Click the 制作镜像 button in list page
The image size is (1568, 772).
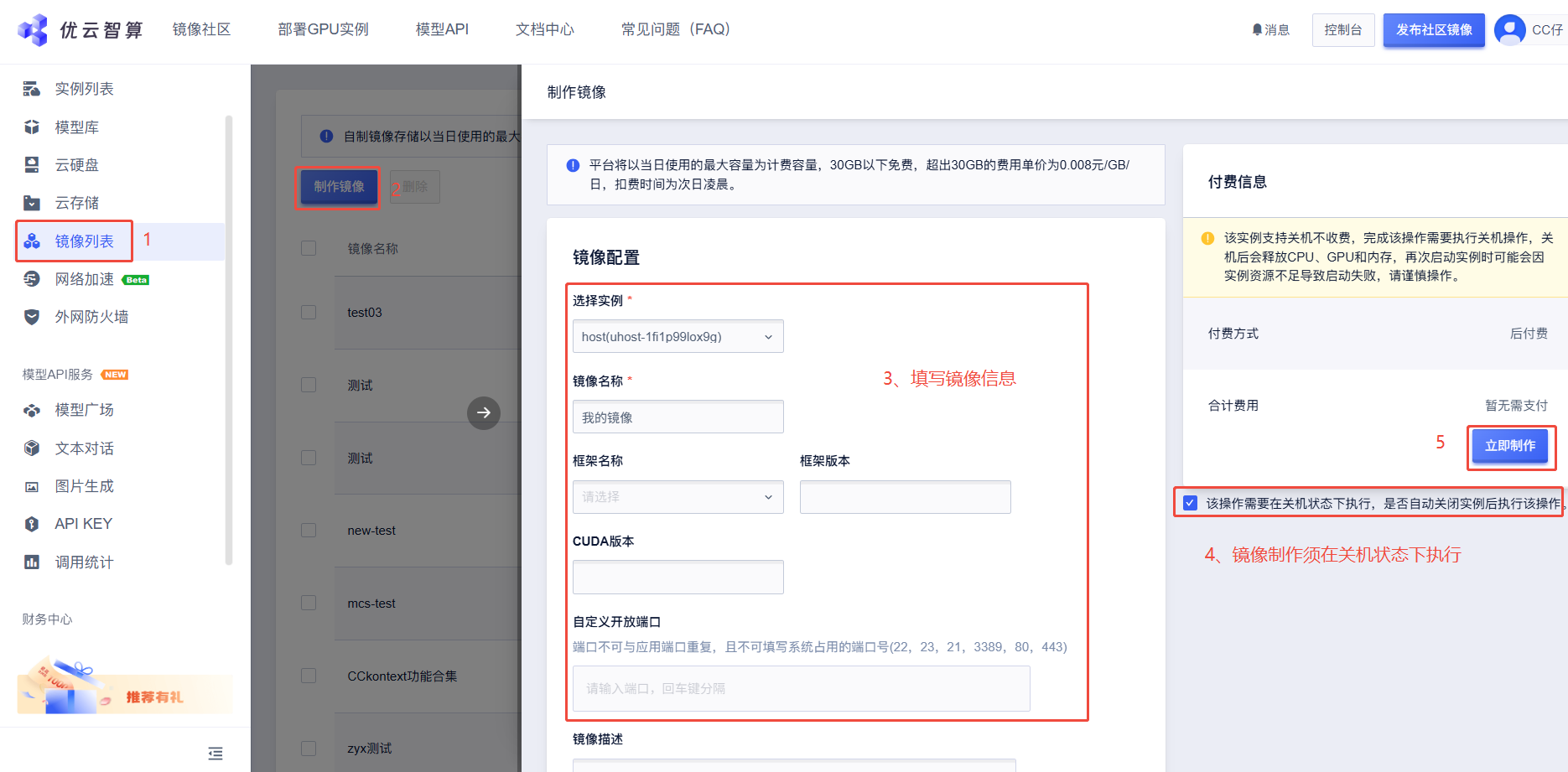click(x=339, y=186)
